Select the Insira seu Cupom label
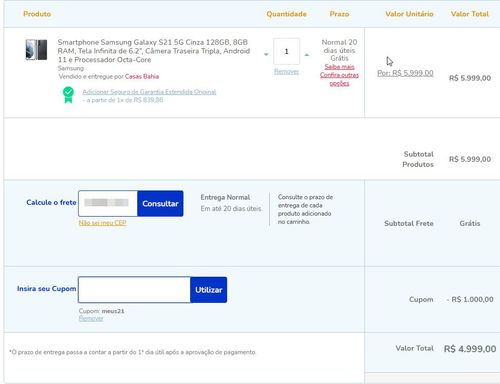Image resolution: width=500 pixels, height=384 pixels. pos(47,289)
